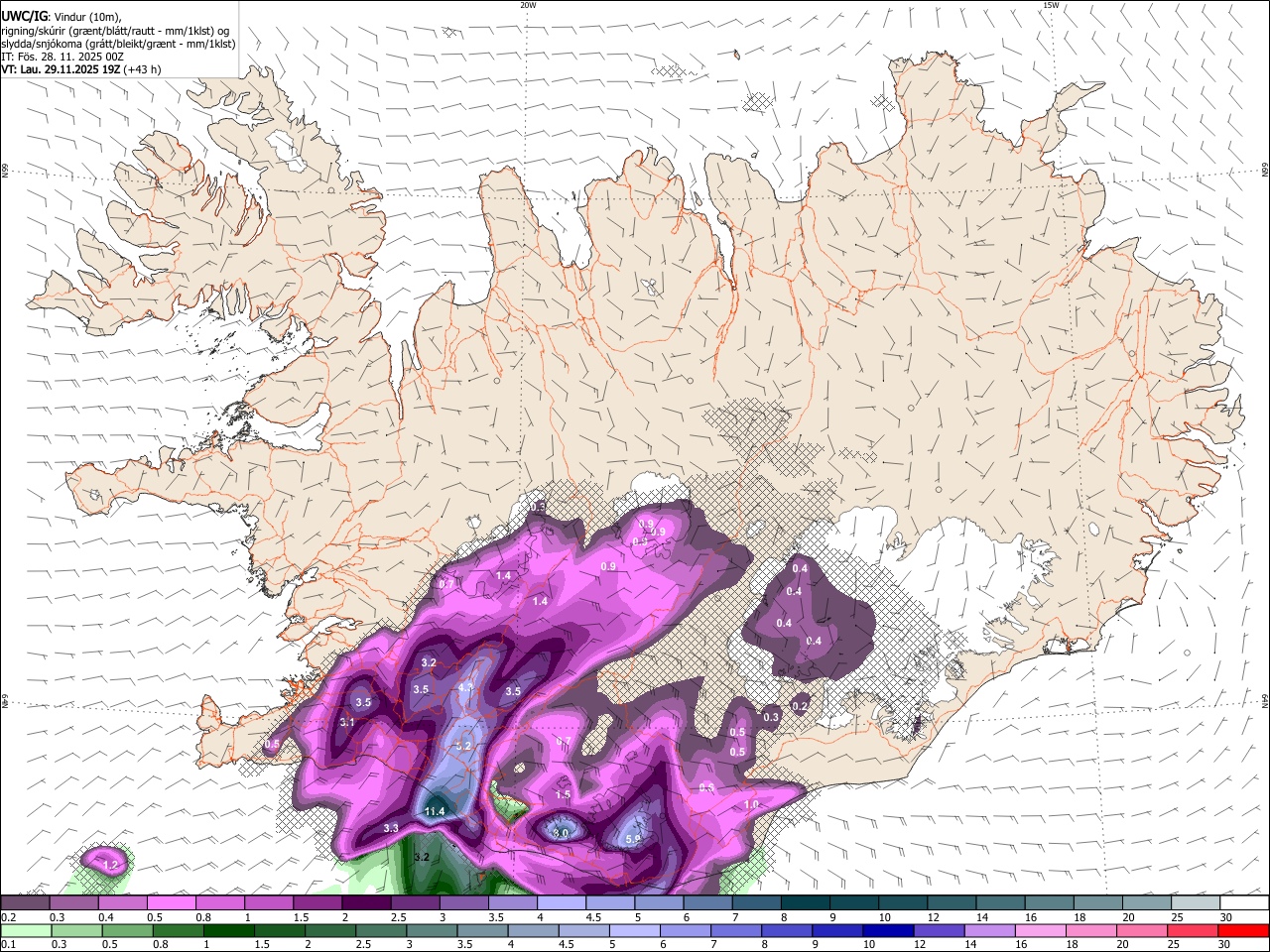Pick the white 30 swatch in top legend
Viewport: 1270px width, 952px height.
point(1245,902)
